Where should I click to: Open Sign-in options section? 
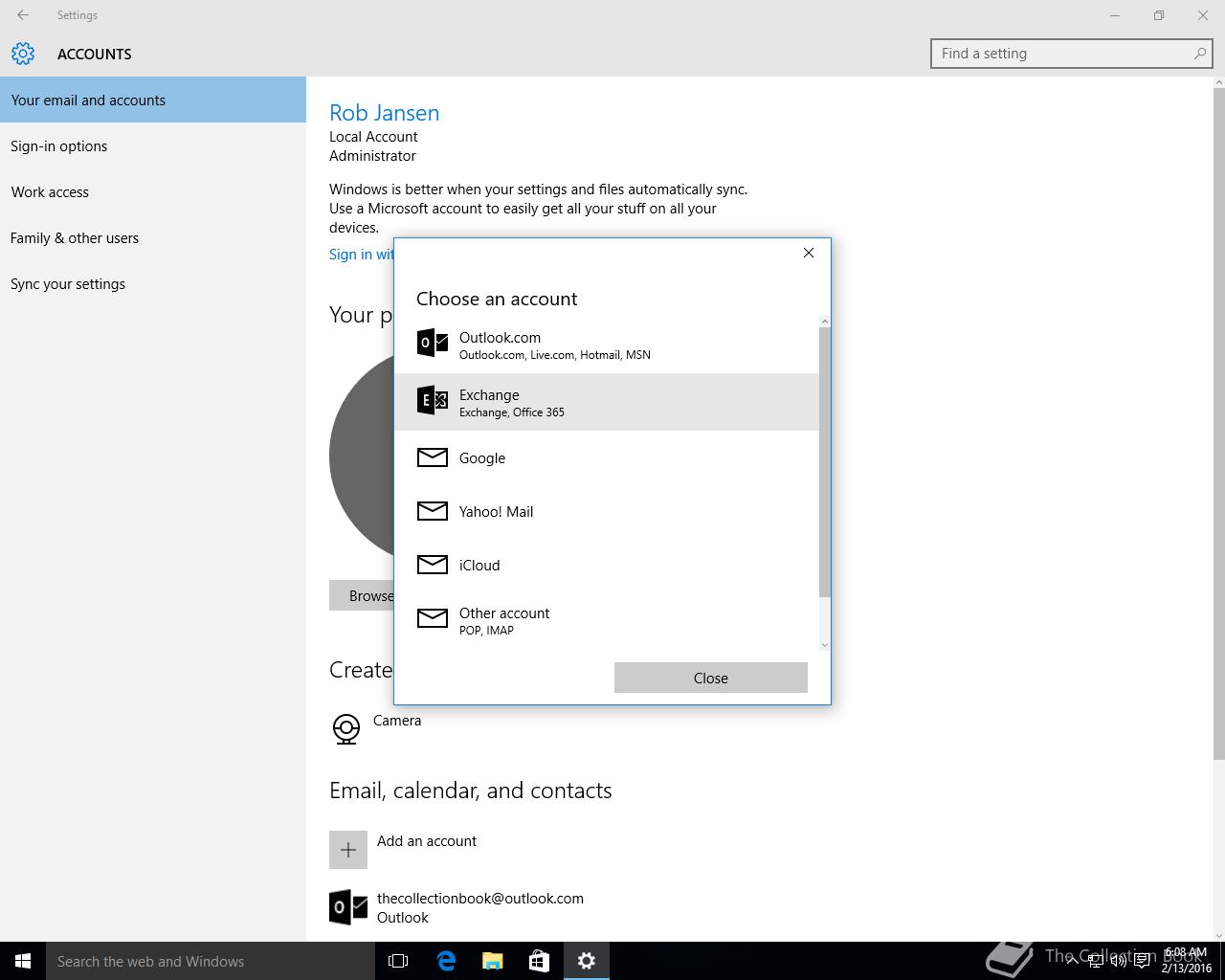tap(153, 145)
